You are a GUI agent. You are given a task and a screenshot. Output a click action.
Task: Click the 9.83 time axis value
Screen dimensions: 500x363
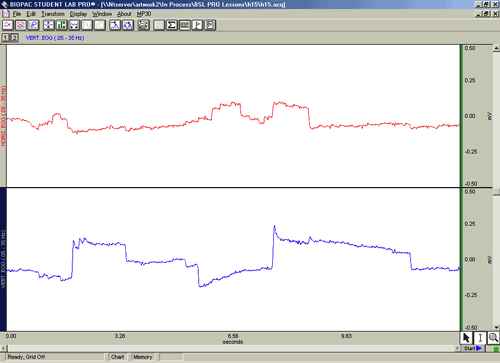346,336
